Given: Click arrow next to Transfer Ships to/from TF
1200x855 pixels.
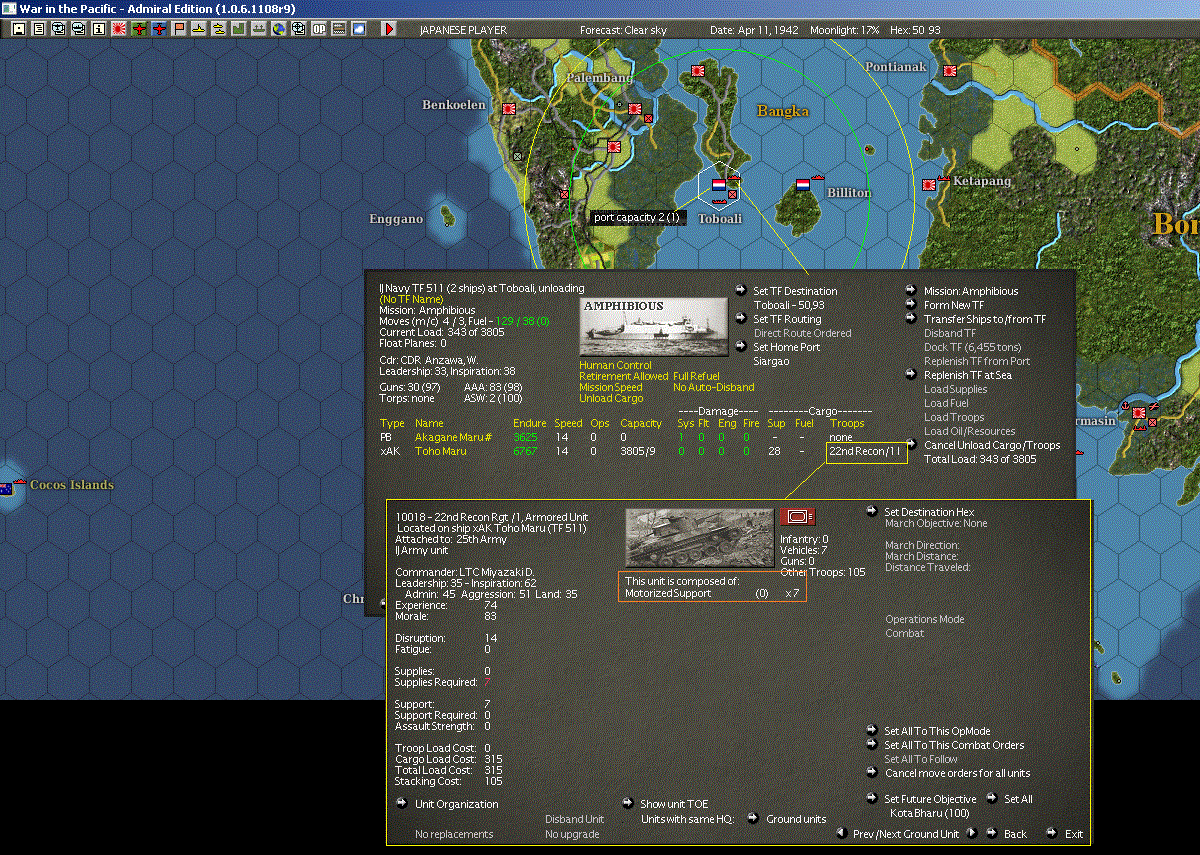Looking at the screenshot, I should (911, 319).
